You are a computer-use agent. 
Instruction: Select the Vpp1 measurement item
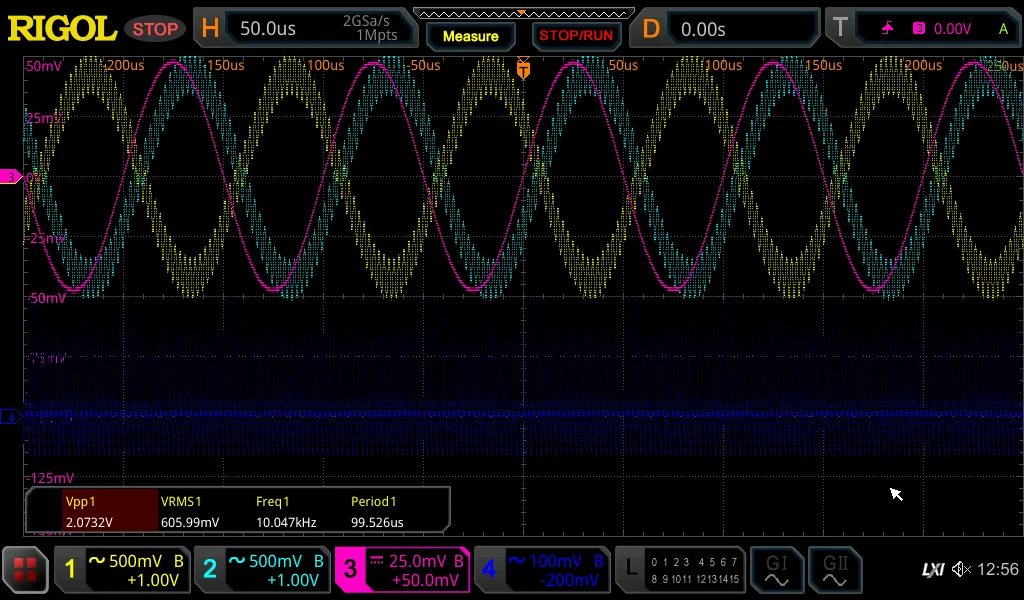pyautogui.click(x=110, y=511)
